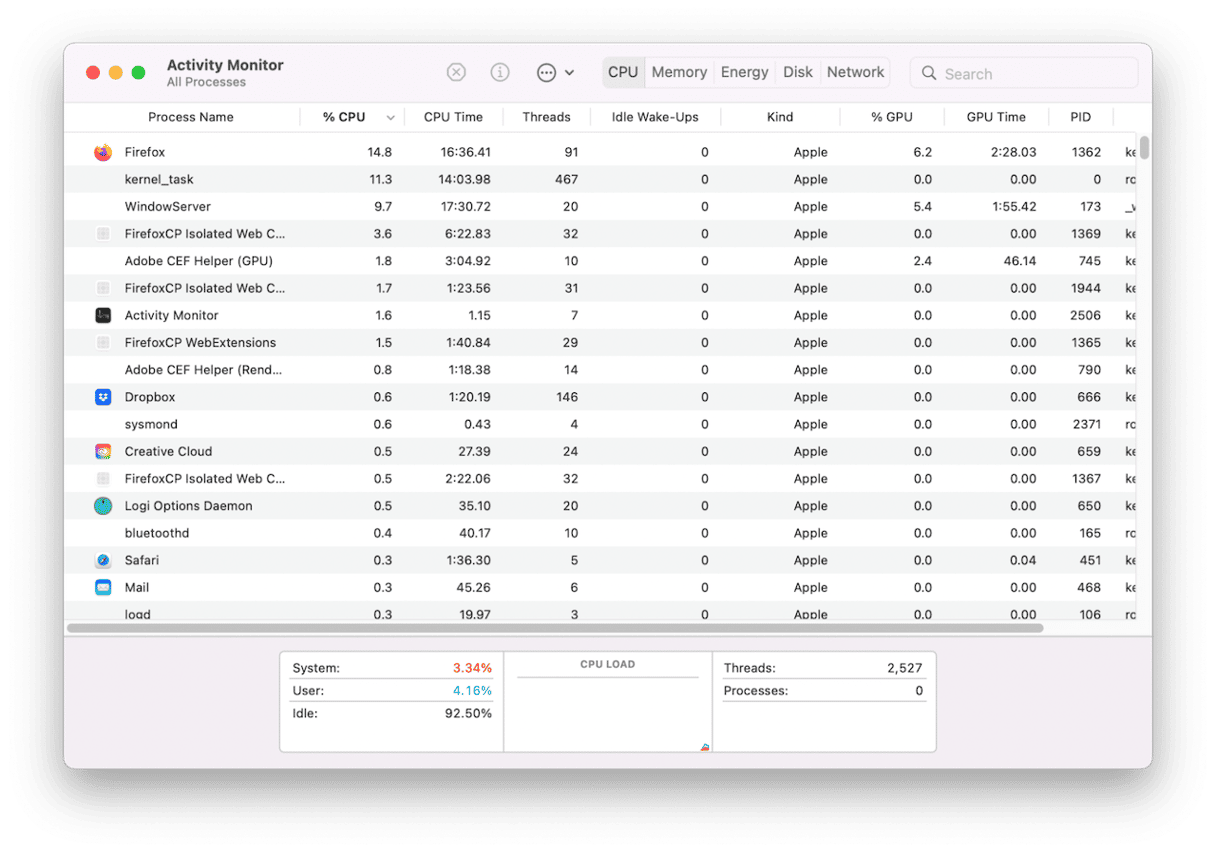This screenshot has height=853, width=1216.
Task: Expand the chevron beside the ellipsis button
Action: 570,73
